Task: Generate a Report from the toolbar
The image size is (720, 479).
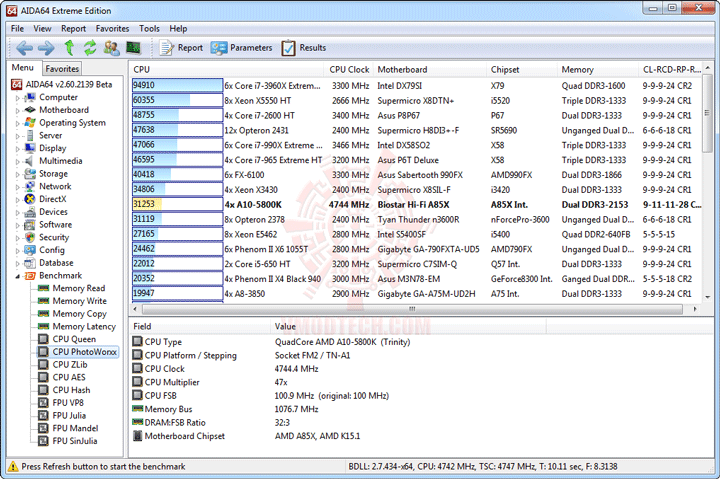Action: pos(181,48)
